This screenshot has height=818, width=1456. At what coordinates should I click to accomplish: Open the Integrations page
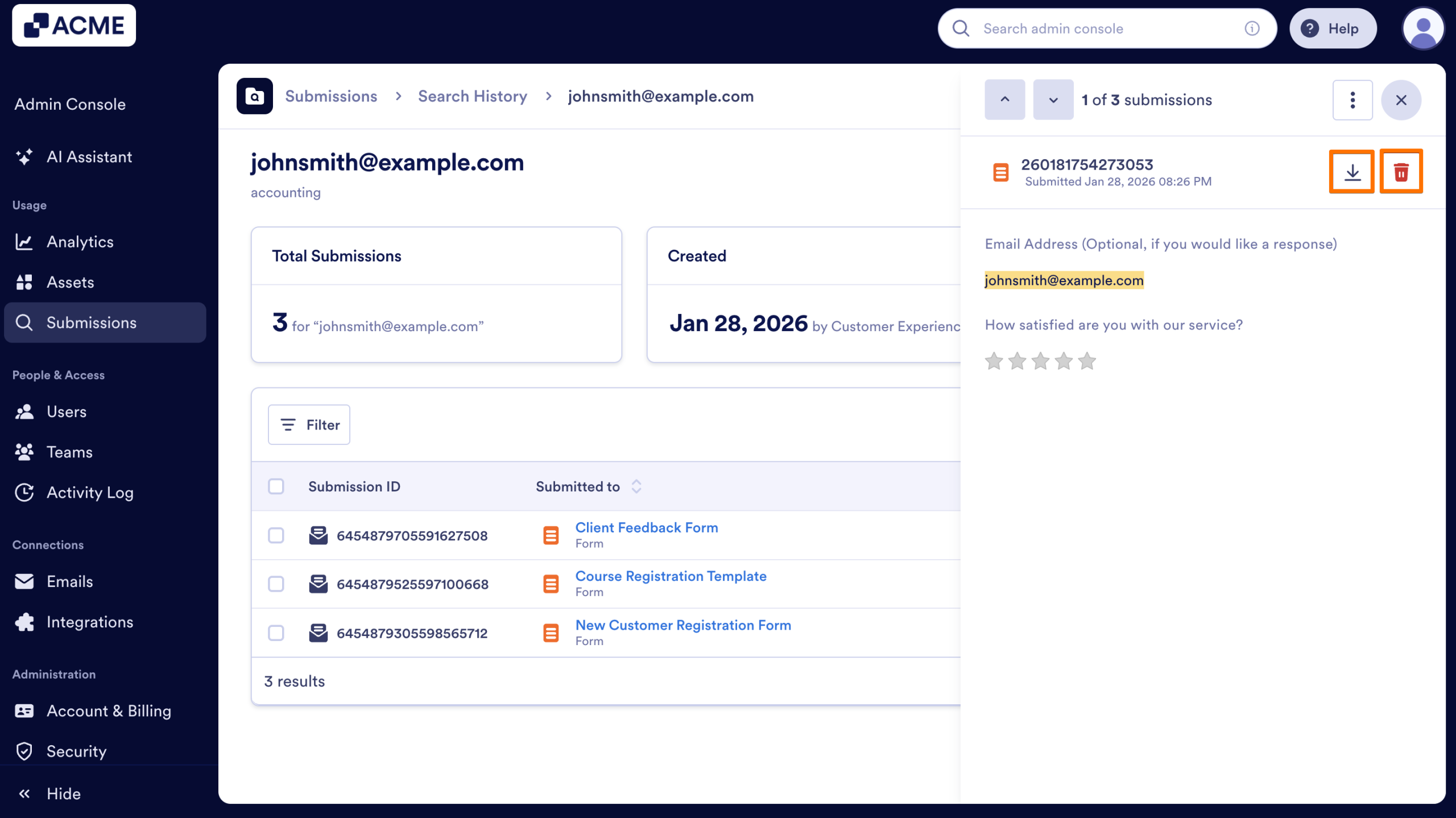tap(90, 622)
